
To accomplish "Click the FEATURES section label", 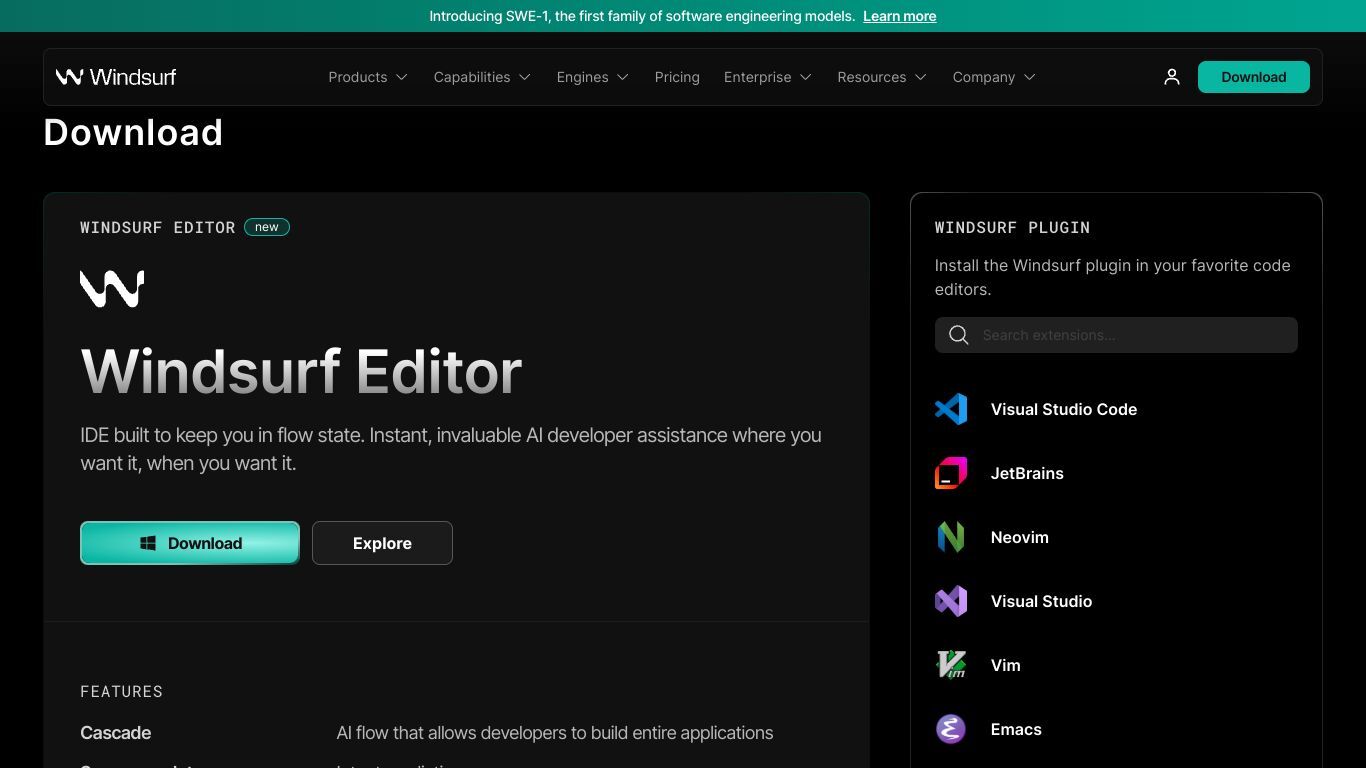I will (121, 691).
